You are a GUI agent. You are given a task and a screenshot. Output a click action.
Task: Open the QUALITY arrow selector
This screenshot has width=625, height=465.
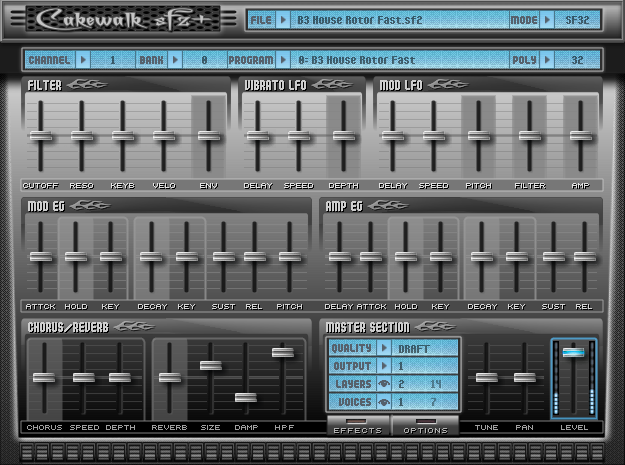(384, 348)
